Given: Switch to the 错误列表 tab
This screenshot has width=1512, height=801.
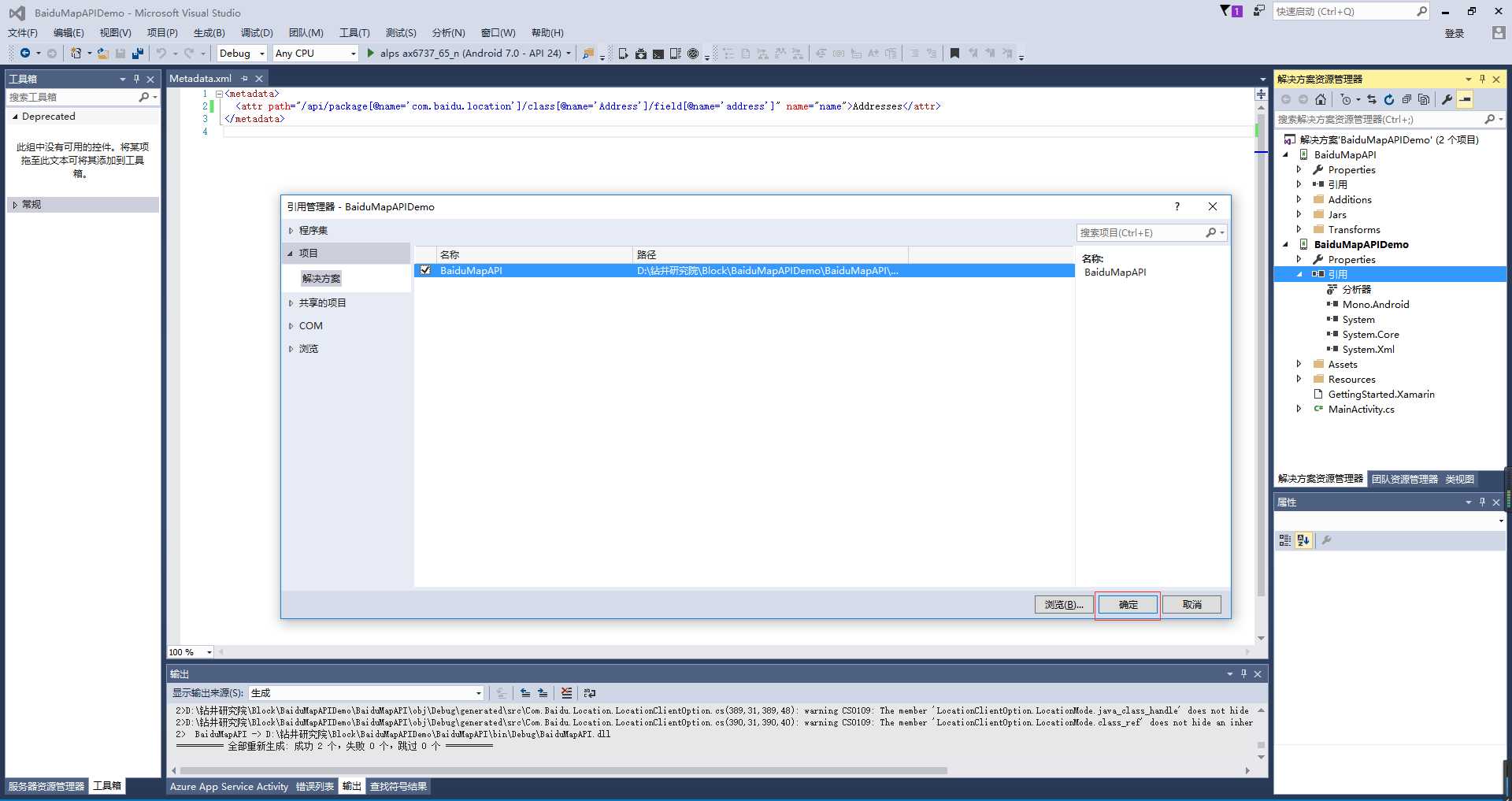Looking at the screenshot, I should point(315,787).
